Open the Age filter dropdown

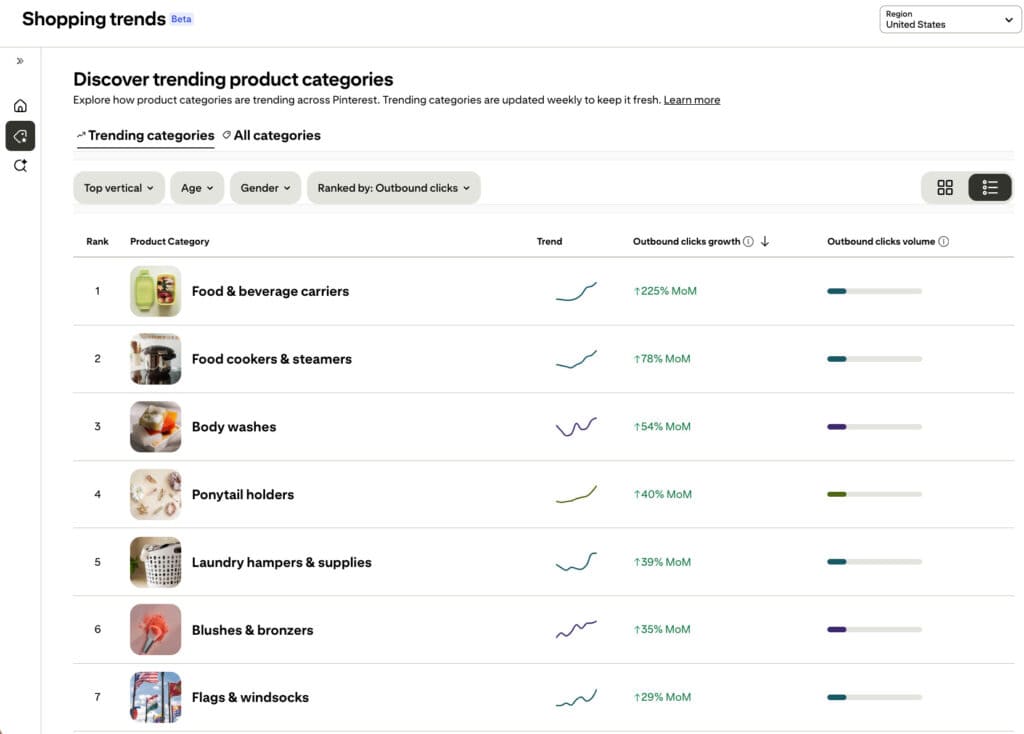click(x=197, y=188)
